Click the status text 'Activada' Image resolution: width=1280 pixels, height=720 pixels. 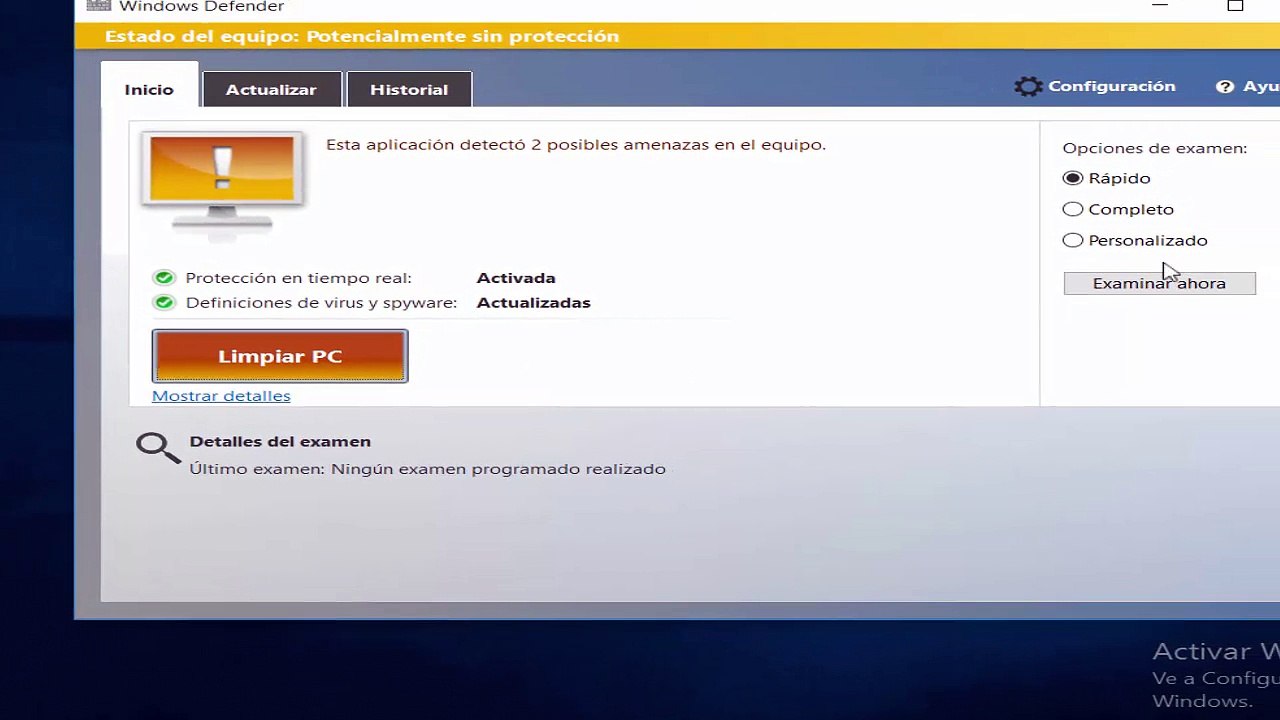(x=516, y=278)
